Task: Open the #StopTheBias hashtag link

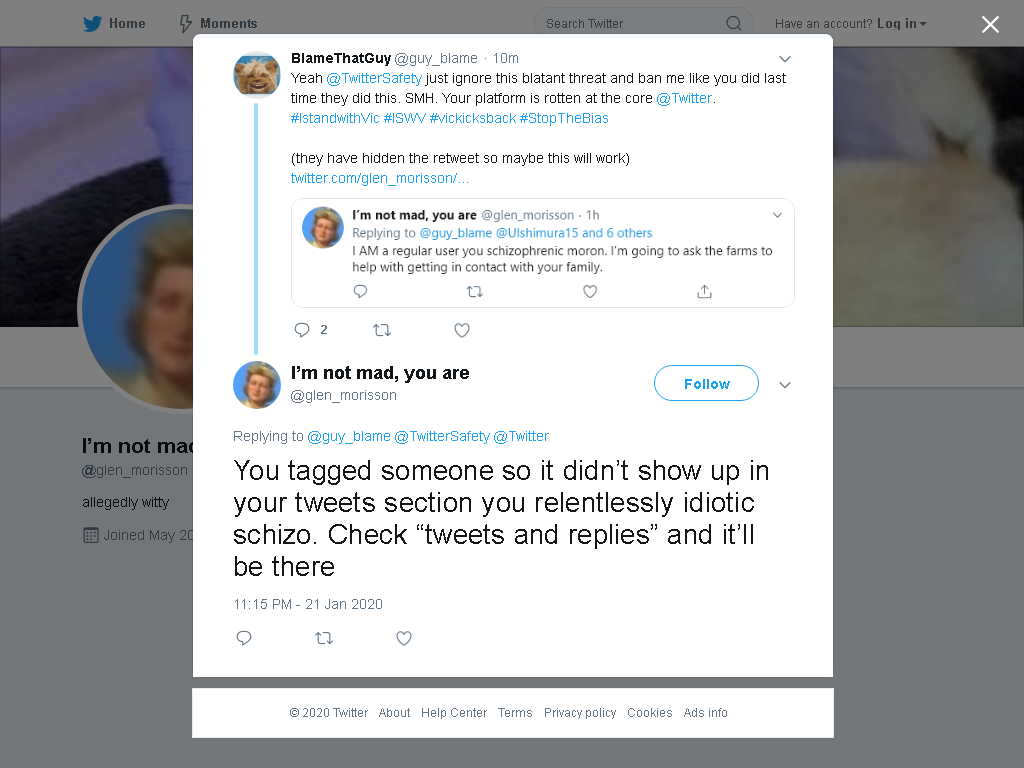Action: (564, 118)
